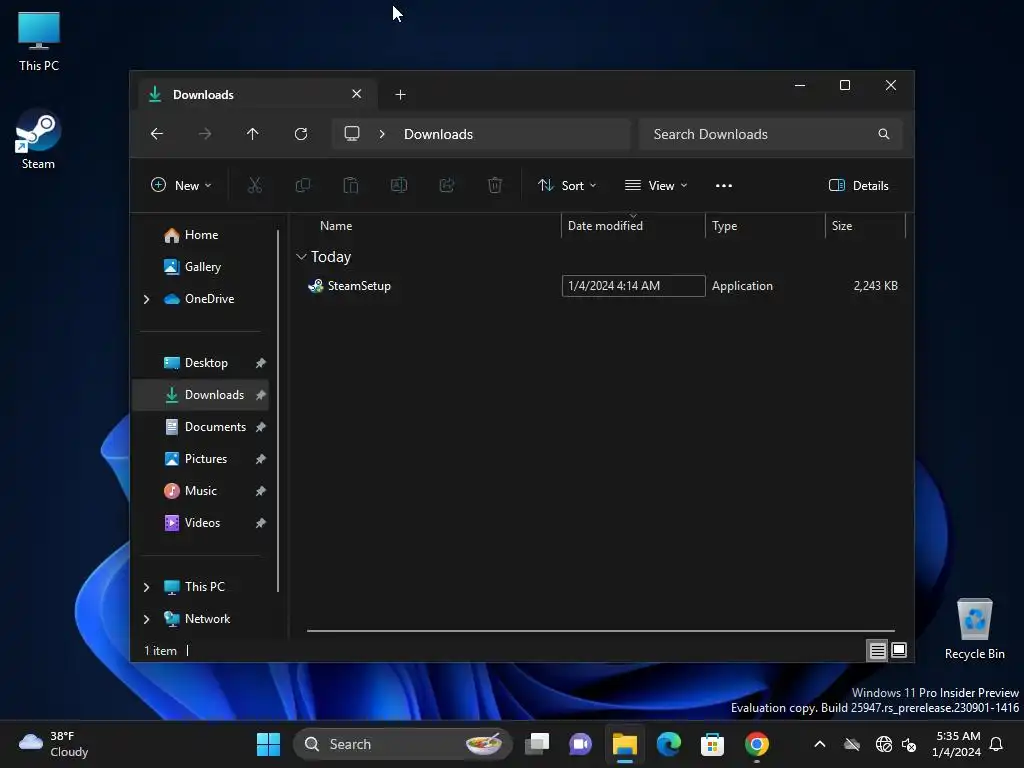
Task: Expand Network in the navigation pane
Action: coord(146,619)
